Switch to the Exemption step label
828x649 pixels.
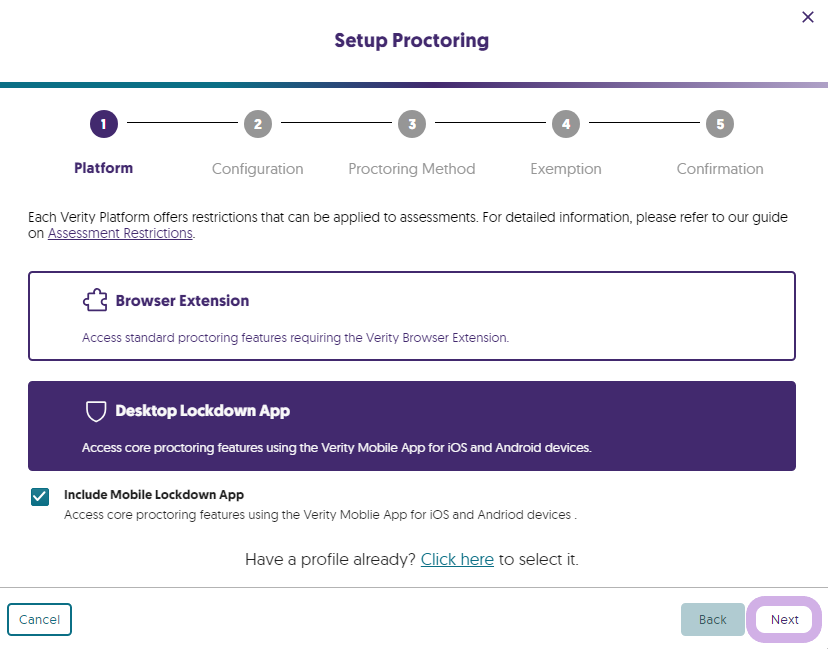565,168
